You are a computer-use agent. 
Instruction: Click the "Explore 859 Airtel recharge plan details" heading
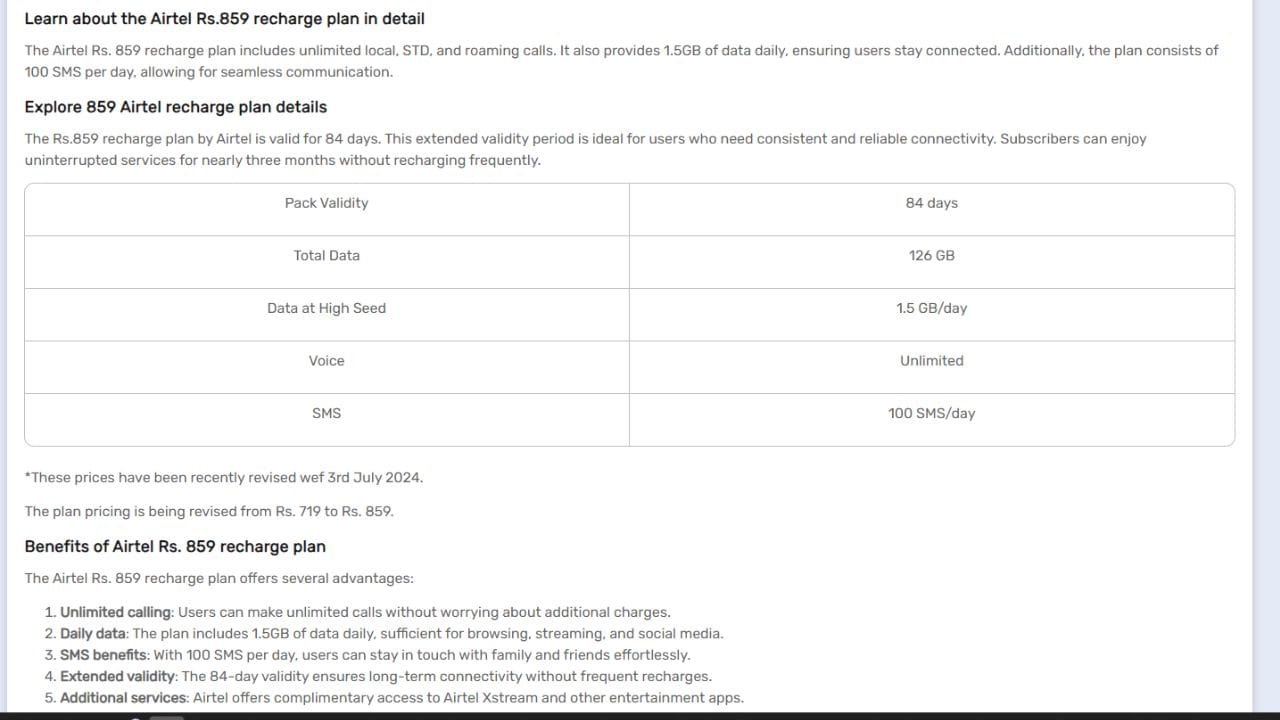click(175, 107)
